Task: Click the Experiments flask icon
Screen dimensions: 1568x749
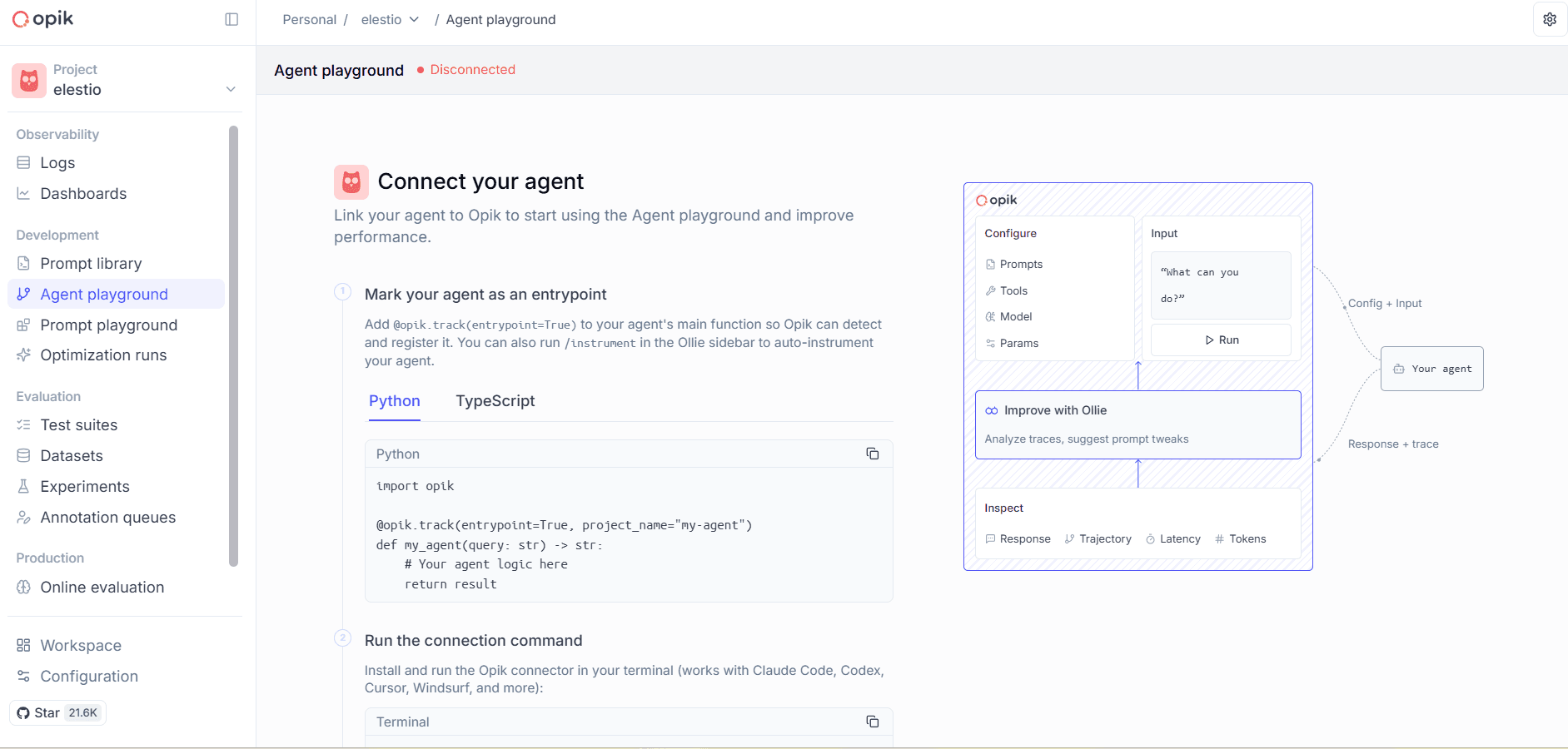Action: (23, 487)
